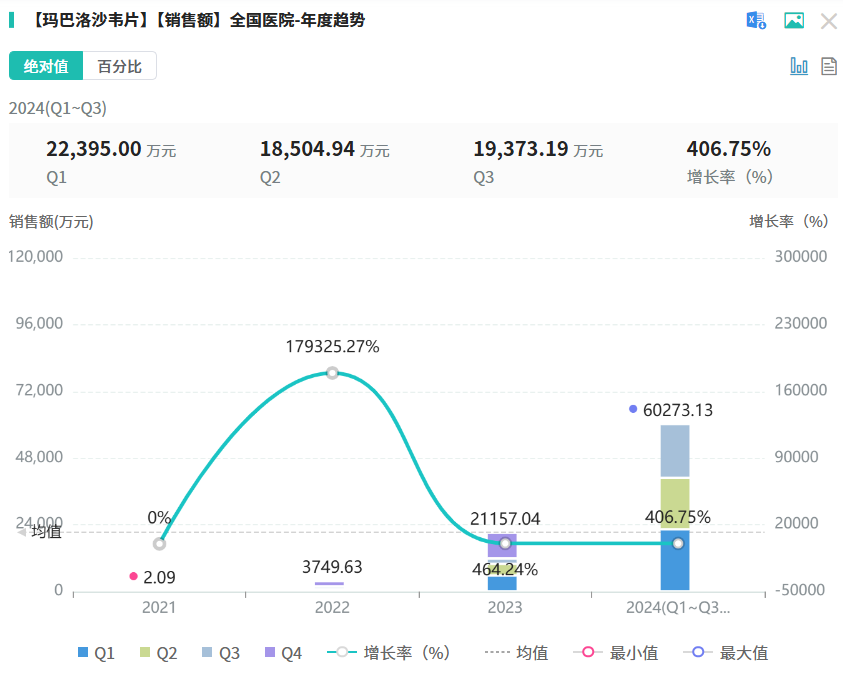Switch to 百分比 tab
843x682 pixels.
click(119, 66)
